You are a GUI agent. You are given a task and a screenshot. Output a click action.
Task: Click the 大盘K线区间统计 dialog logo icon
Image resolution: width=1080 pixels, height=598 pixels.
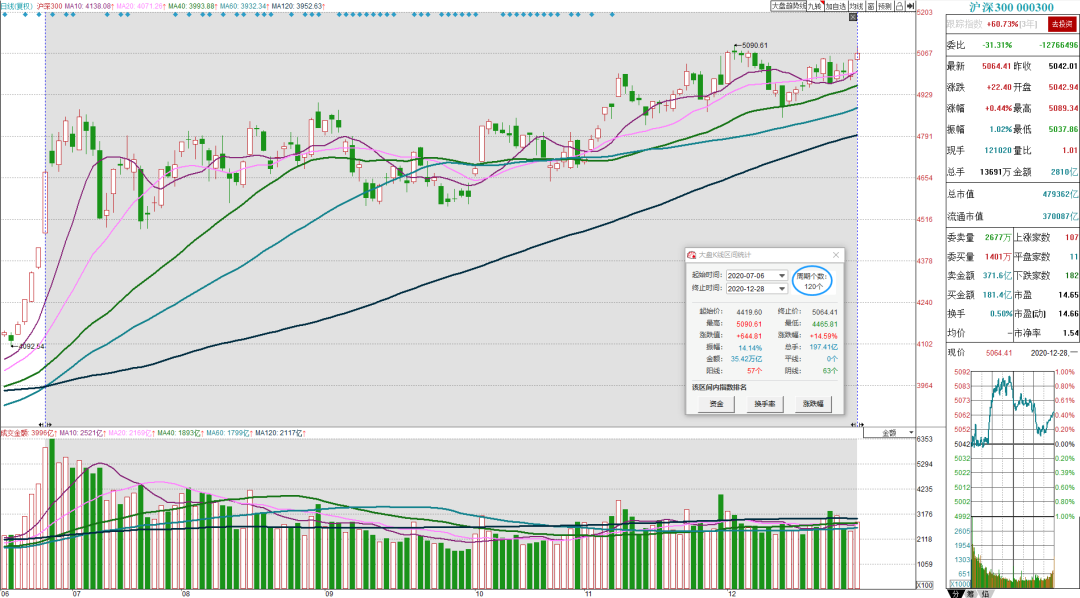point(692,255)
